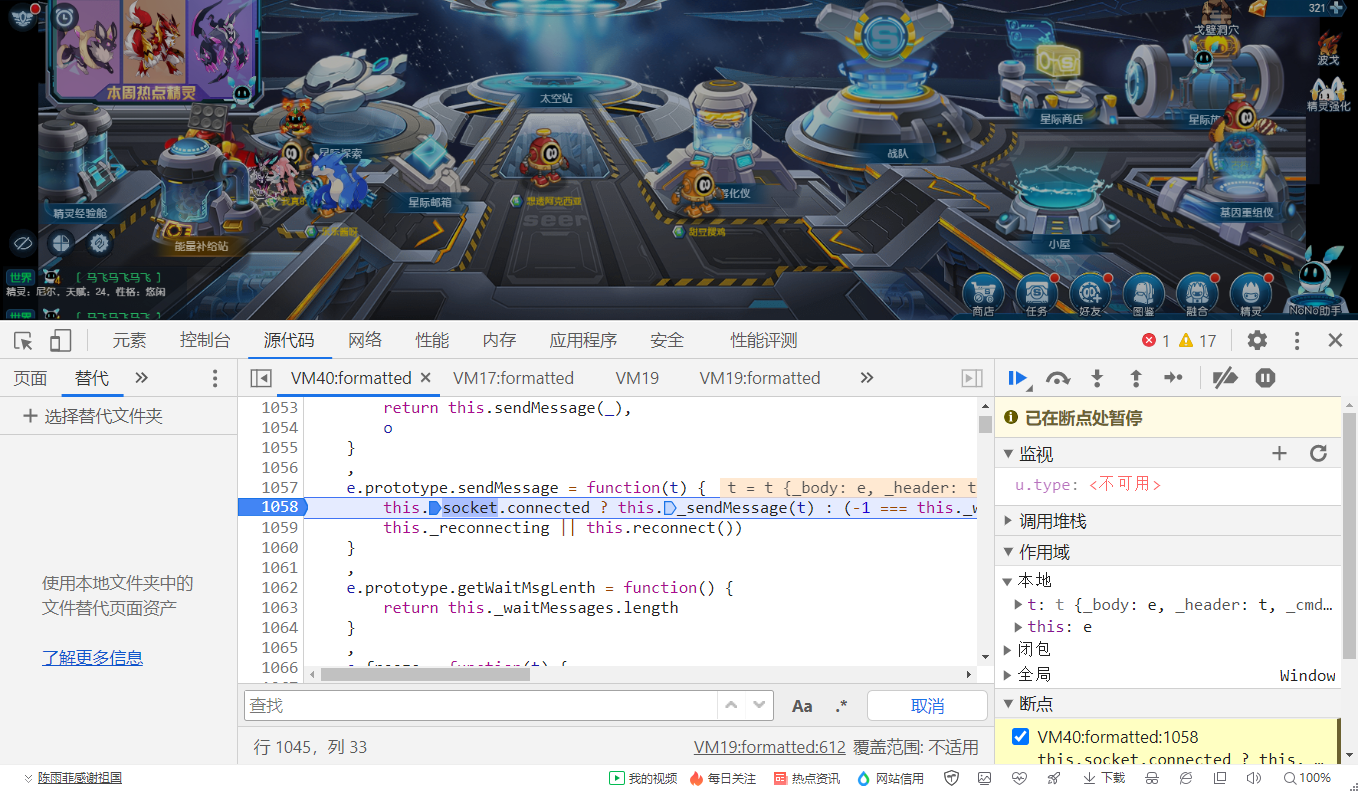
Task: Switch to the VM17:formatted source tab
Action: pyautogui.click(x=513, y=378)
